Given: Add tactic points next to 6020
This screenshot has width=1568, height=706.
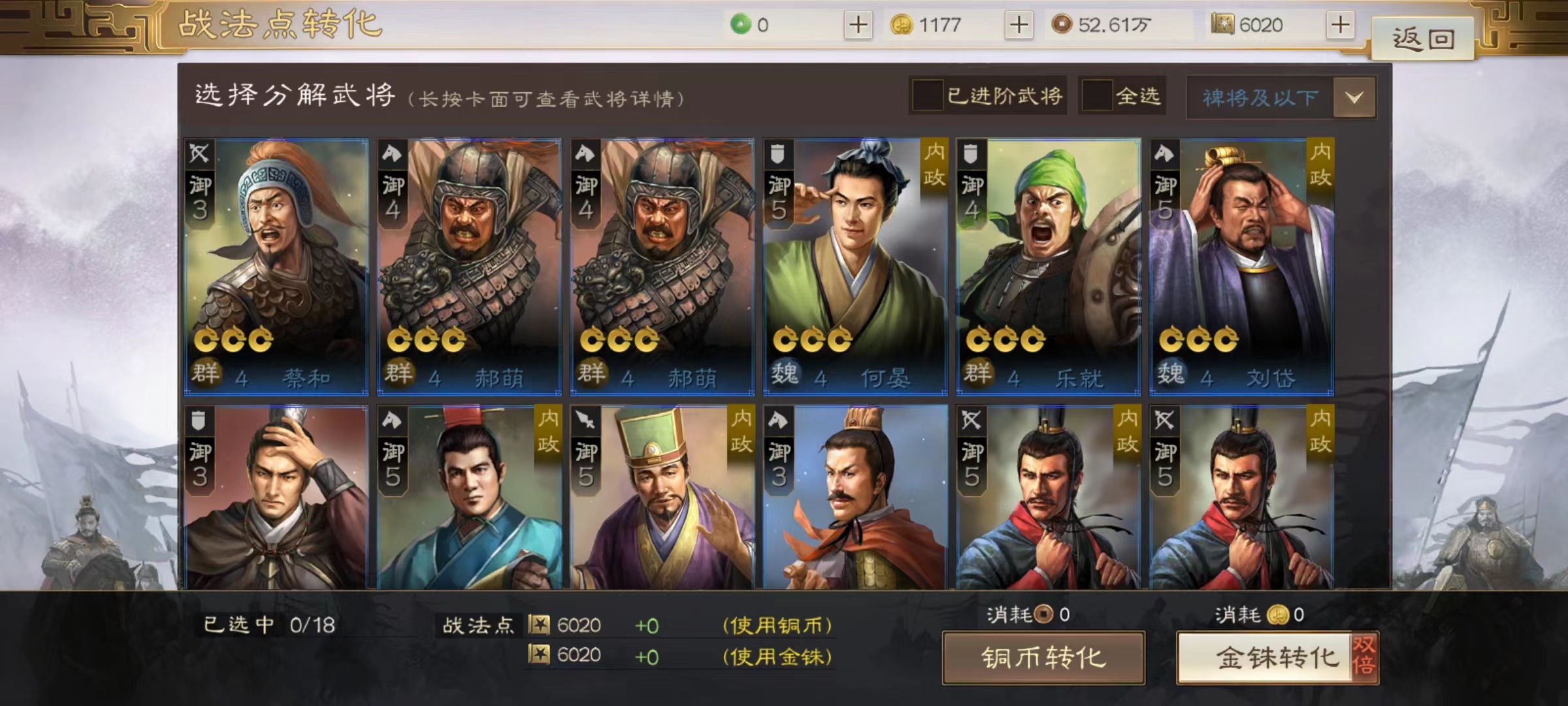Looking at the screenshot, I should (1340, 25).
